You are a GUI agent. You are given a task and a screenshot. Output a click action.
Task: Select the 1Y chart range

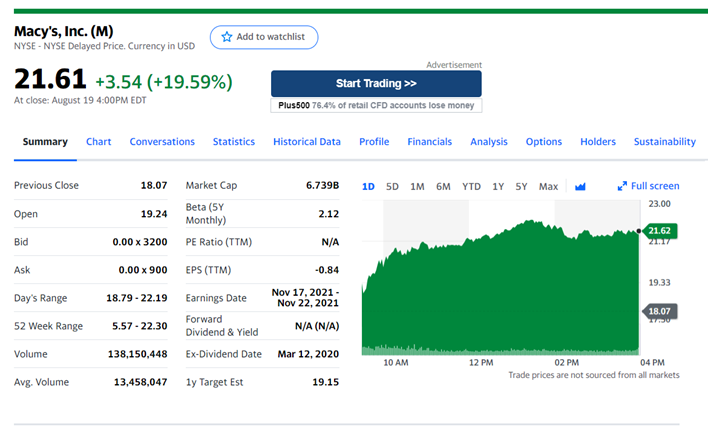[x=498, y=187]
